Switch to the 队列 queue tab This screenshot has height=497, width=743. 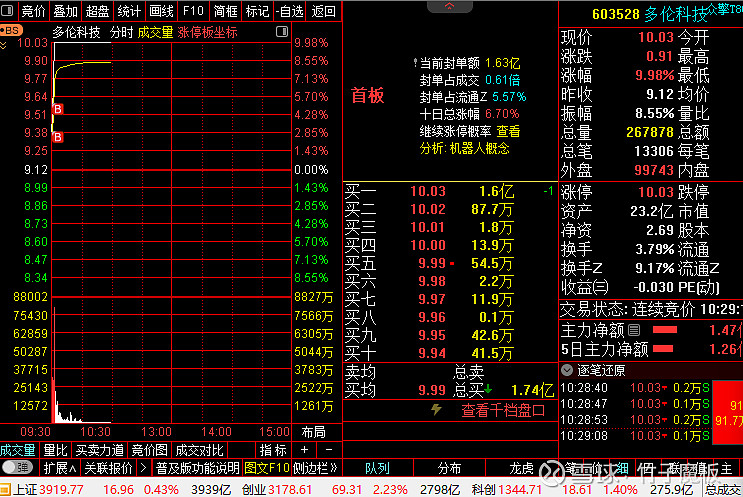[x=378, y=469]
